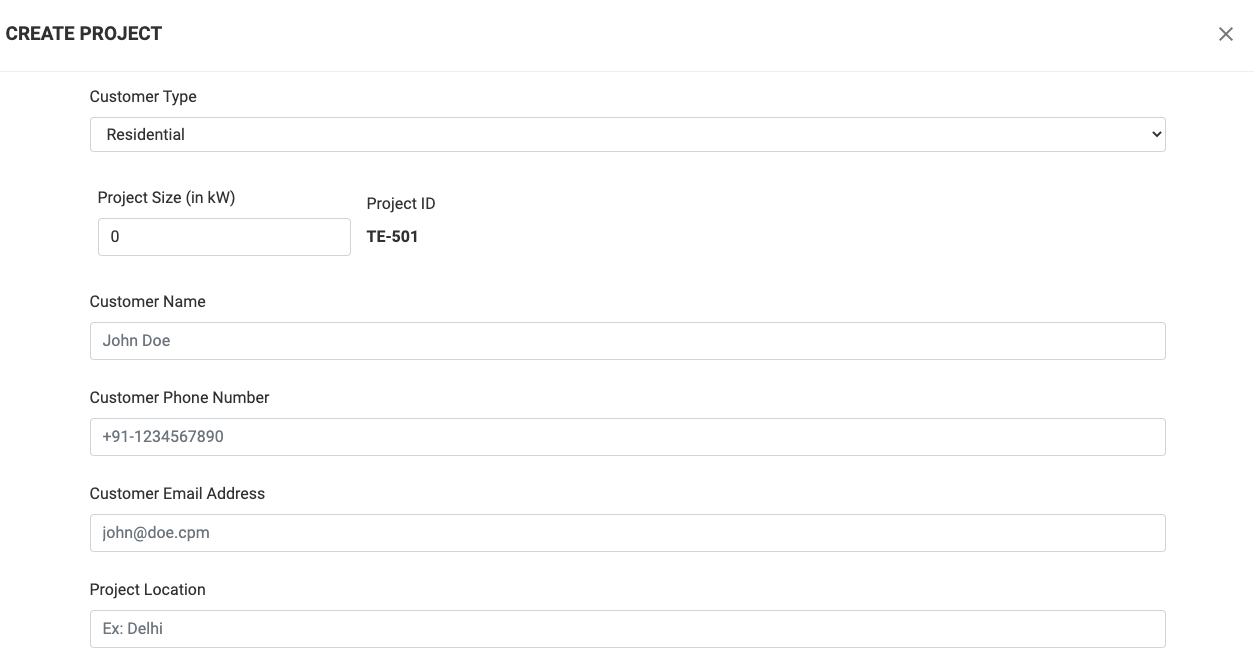Click the 'Customer Type' label

[x=143, y=97]
